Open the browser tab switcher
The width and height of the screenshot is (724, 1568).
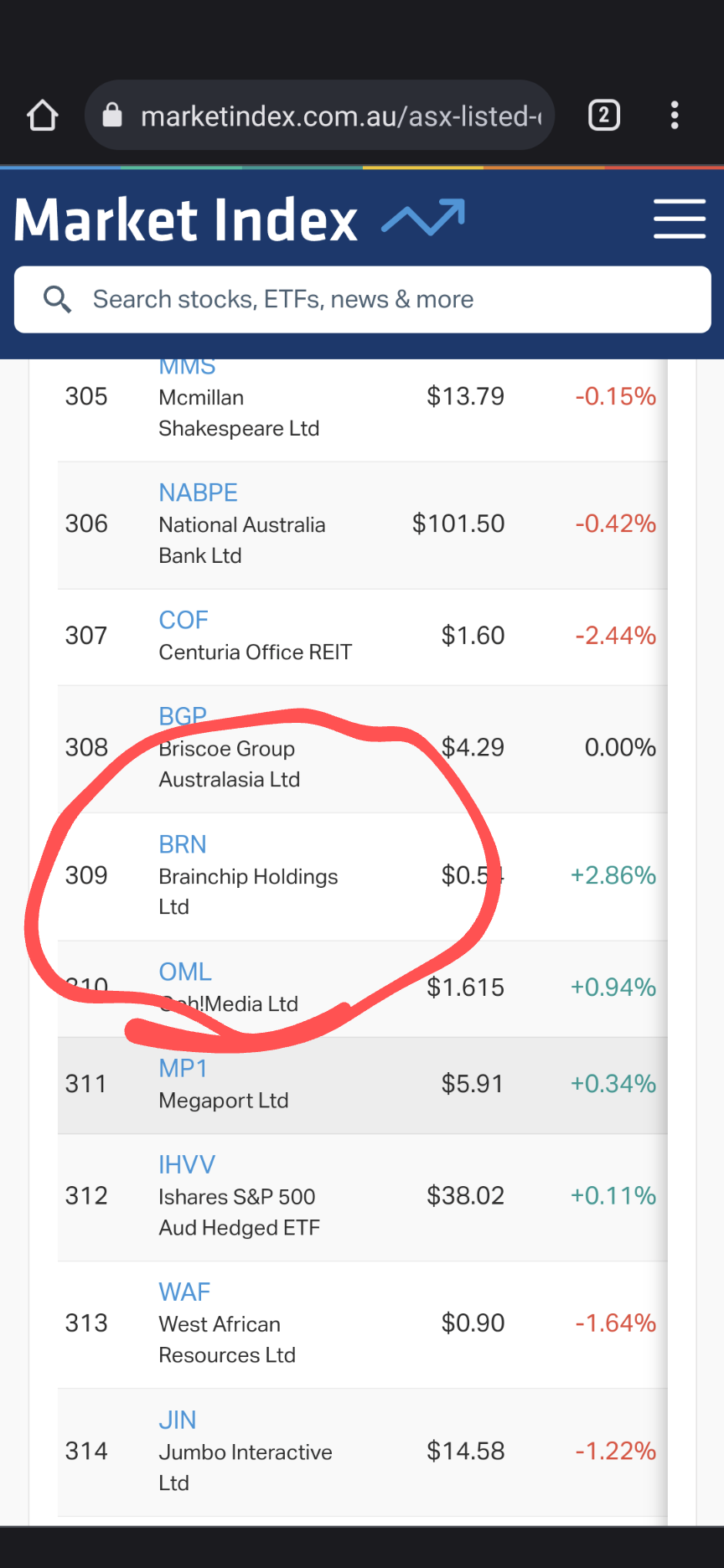pos(604,115)
